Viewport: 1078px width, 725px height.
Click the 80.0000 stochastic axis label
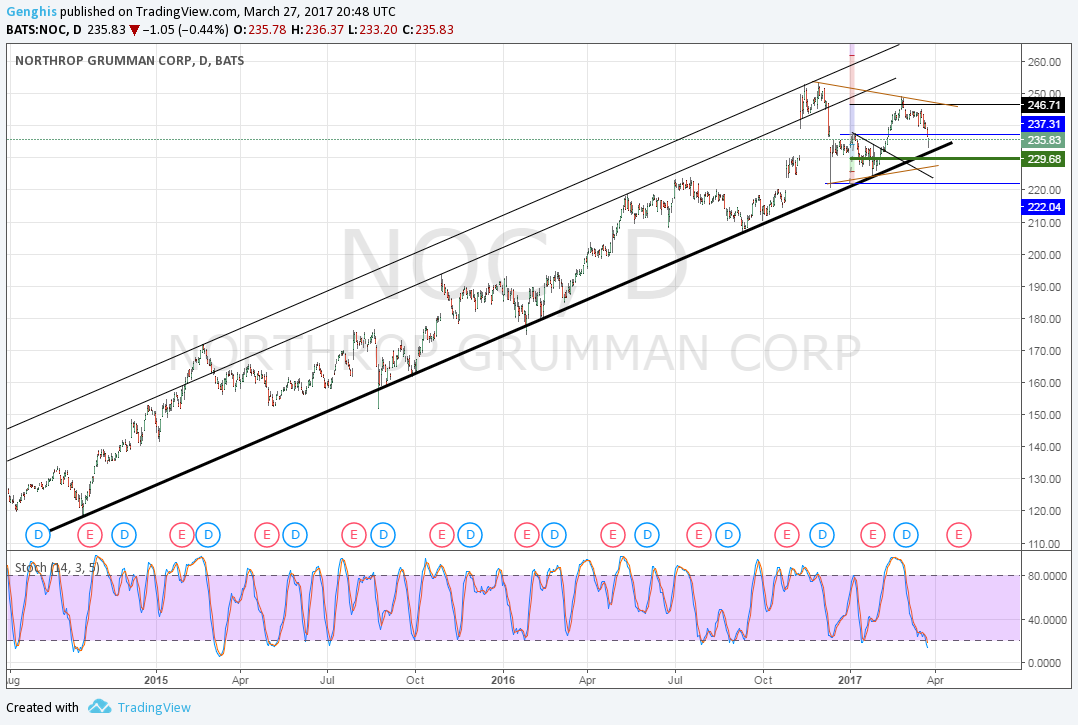coord(1048,576)
